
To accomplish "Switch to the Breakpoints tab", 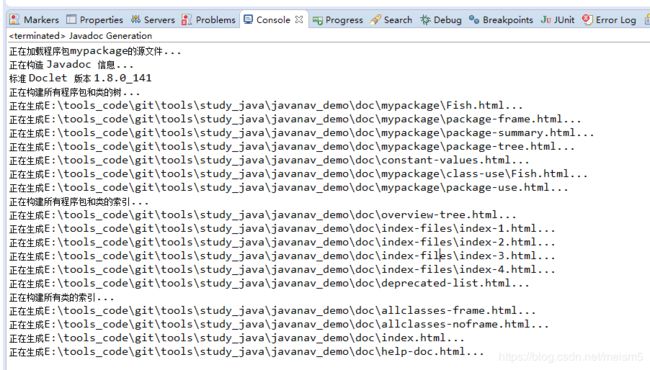I will pos(501,20).
